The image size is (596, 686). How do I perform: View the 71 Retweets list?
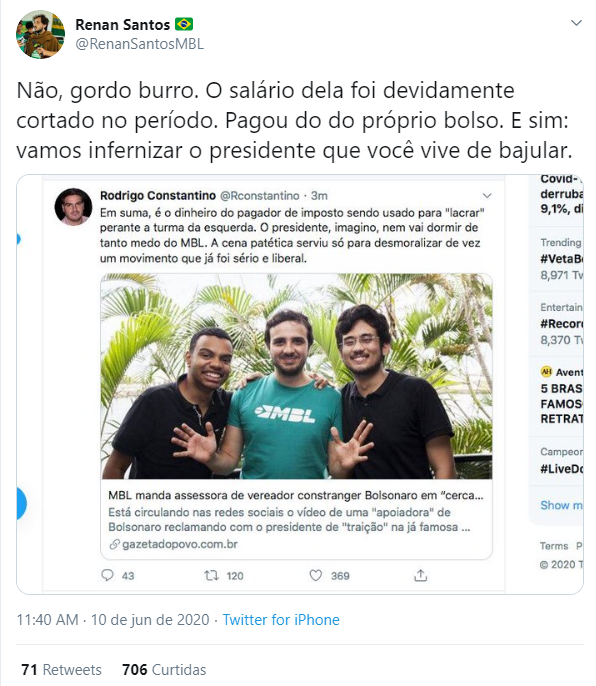[x=61, y=670]
